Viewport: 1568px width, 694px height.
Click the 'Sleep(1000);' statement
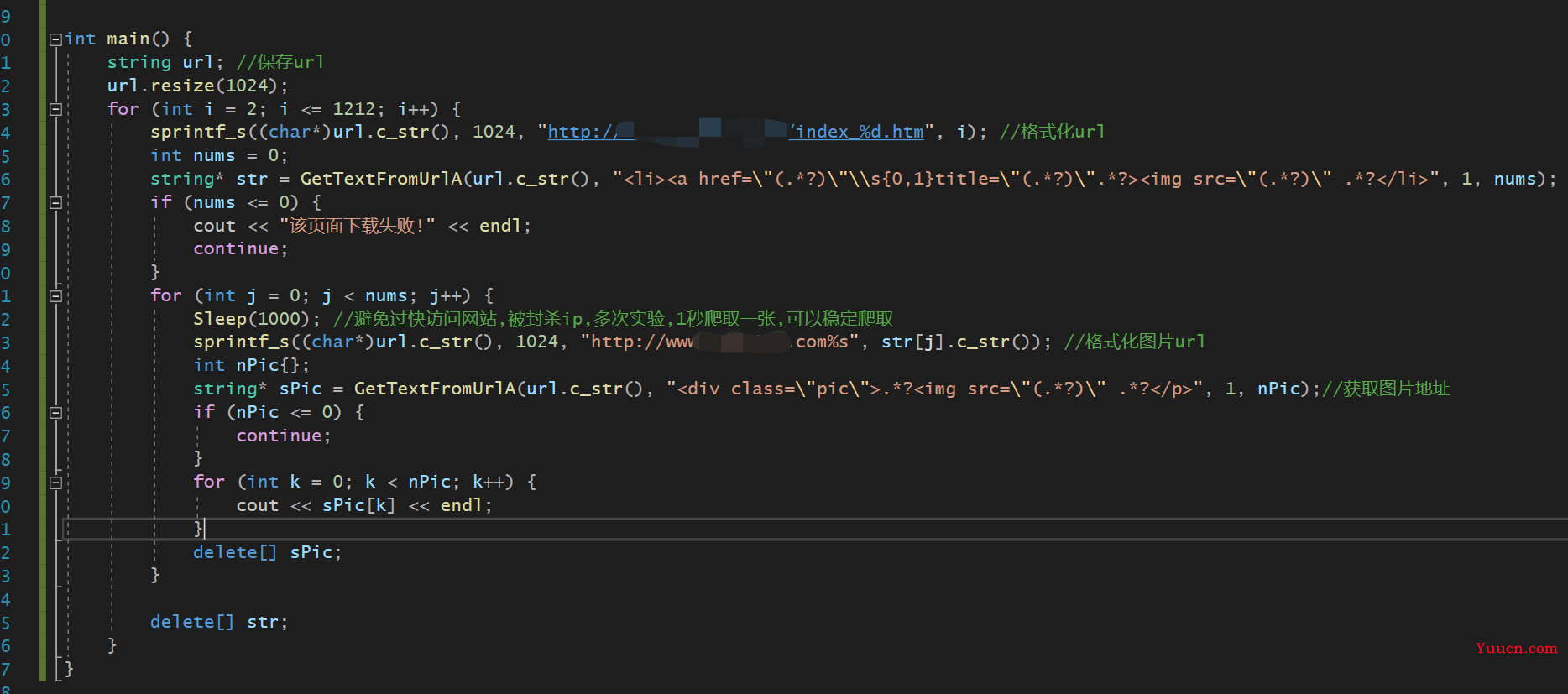pos(257,319)
